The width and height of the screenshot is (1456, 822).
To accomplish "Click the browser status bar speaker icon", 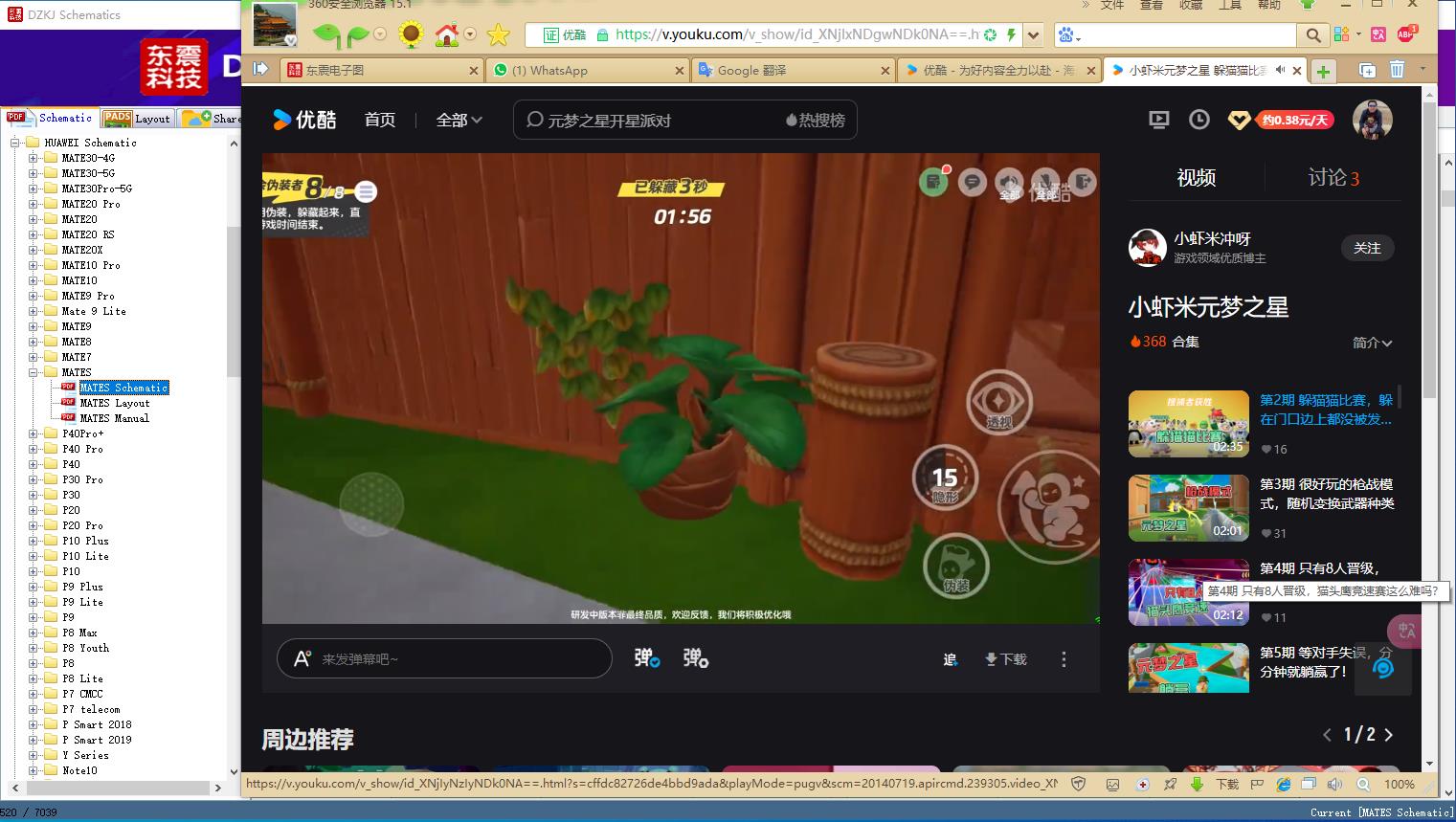I will coord(1335,784).
